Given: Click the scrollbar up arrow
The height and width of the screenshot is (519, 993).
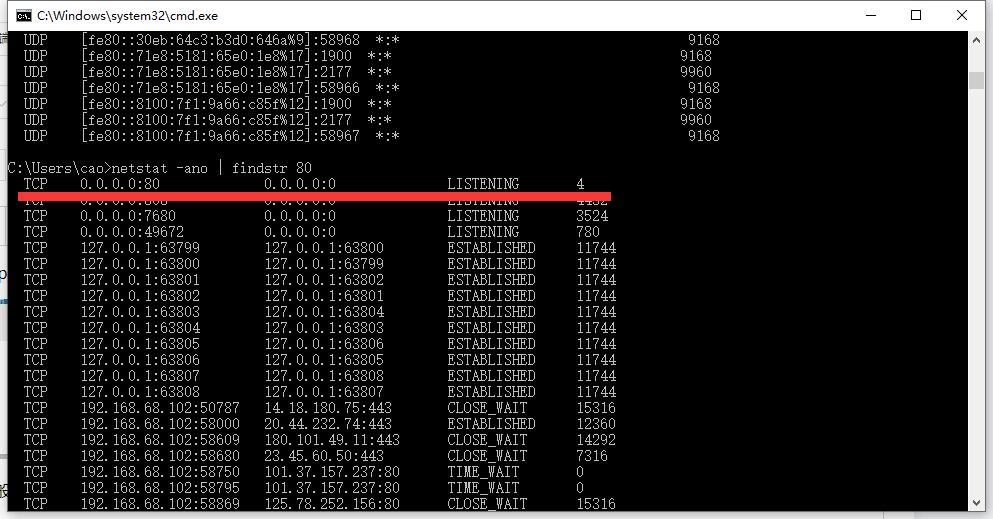Looking at the screenshot, I should [977, 40].
